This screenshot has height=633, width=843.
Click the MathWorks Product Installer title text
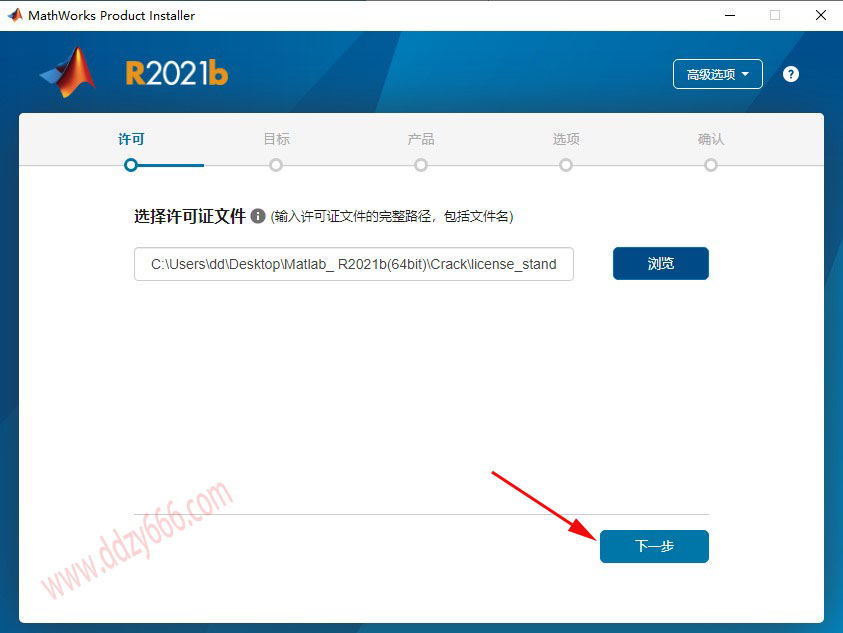[x=111, y=16]
